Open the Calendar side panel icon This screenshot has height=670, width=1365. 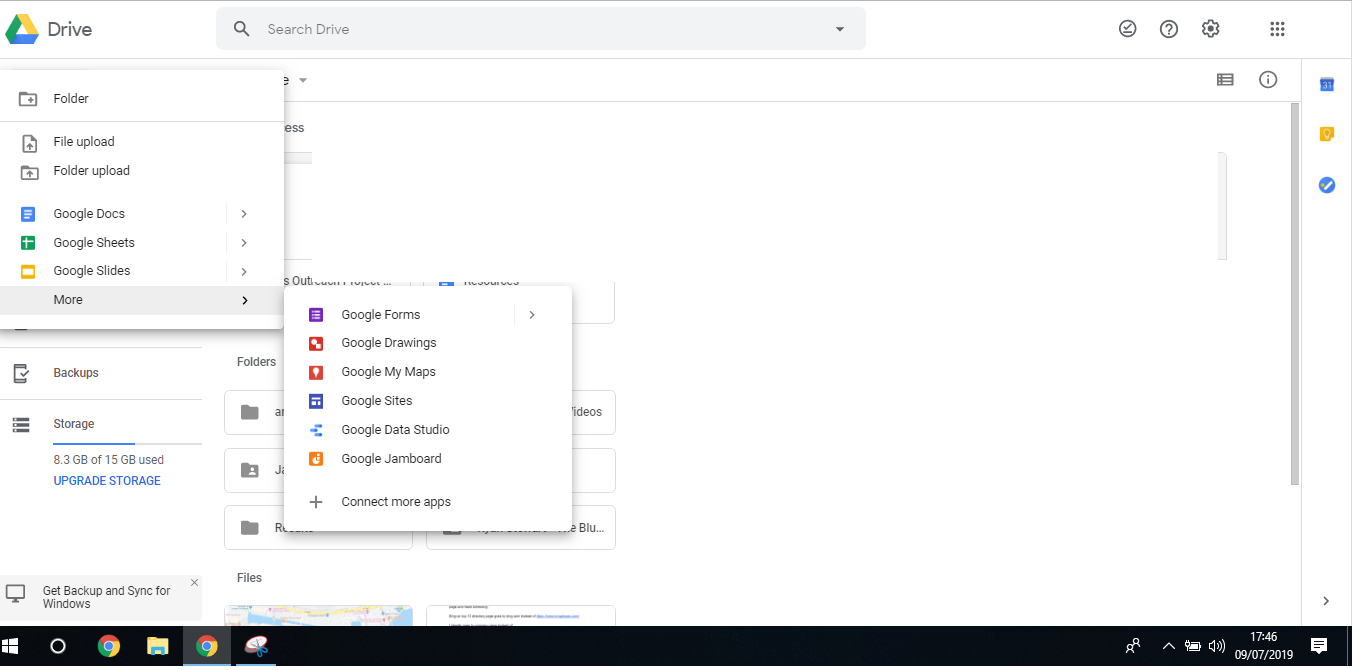pyautogui.click(x=1327, y=85)
